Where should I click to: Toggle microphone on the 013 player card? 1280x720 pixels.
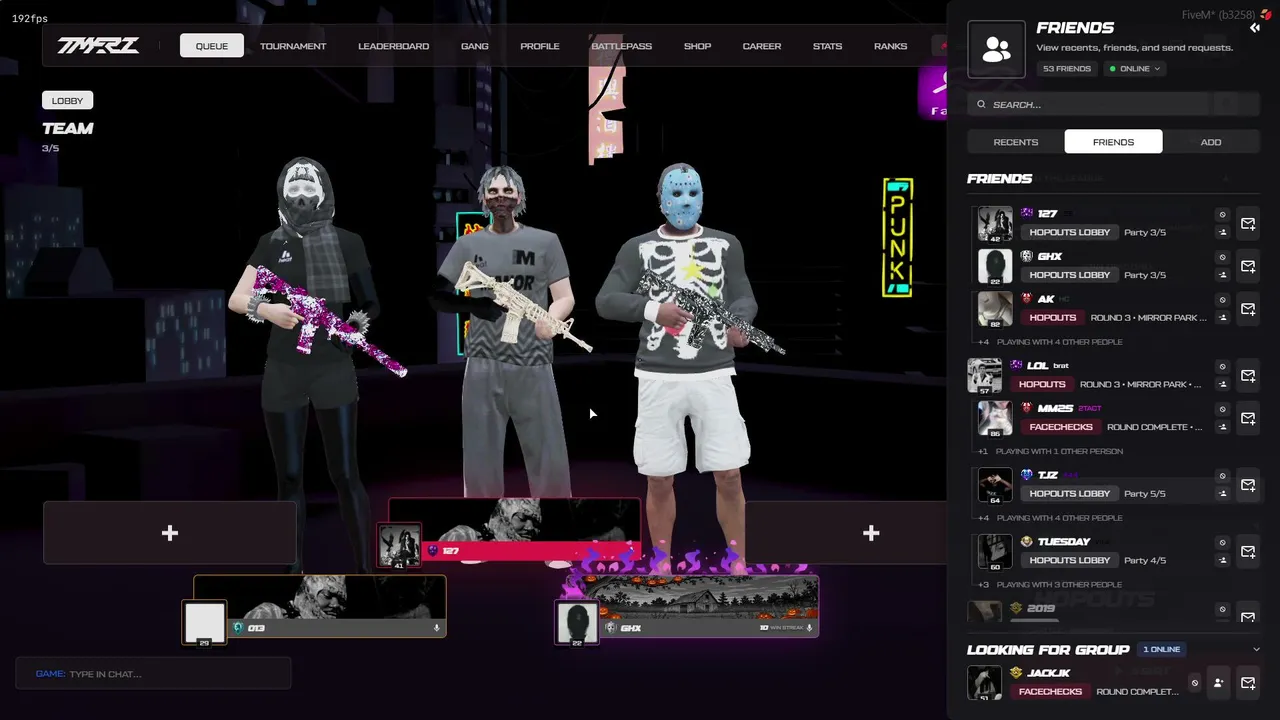436,628
